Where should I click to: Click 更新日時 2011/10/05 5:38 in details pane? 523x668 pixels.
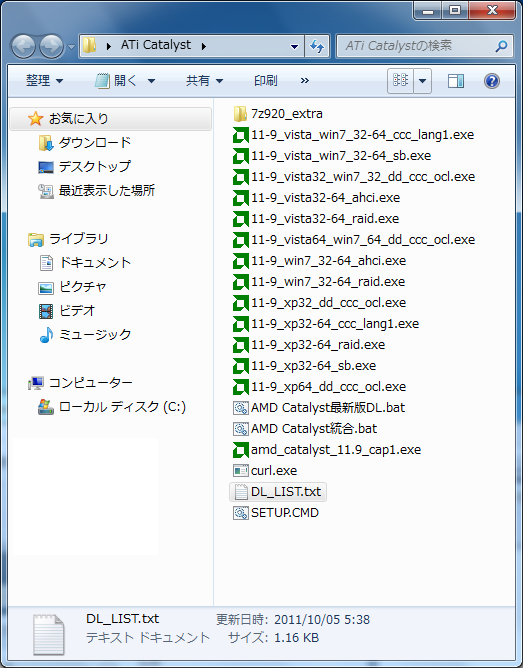tap(293, 619)
